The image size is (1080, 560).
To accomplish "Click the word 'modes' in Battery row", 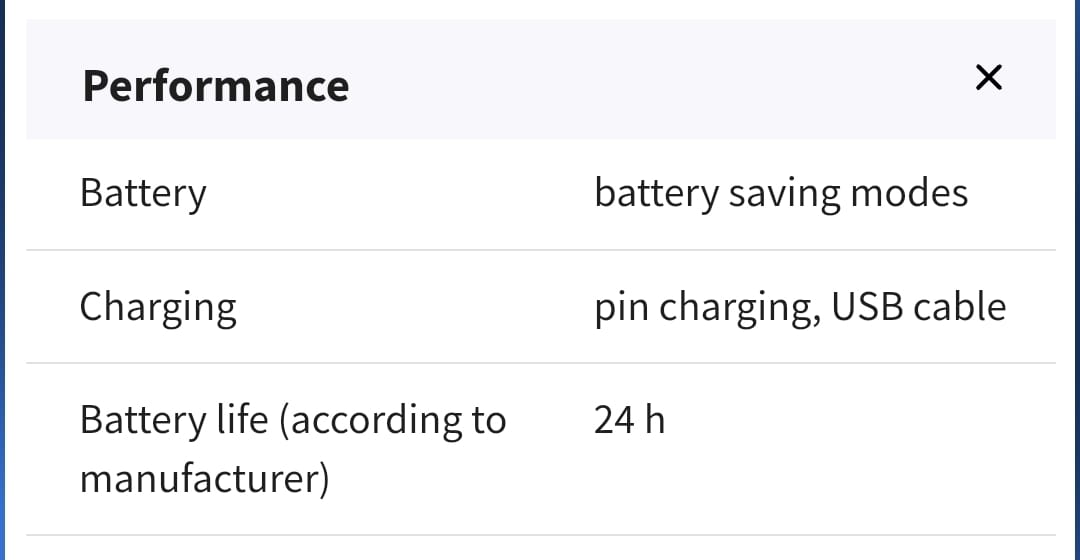I will coord(908,192).
